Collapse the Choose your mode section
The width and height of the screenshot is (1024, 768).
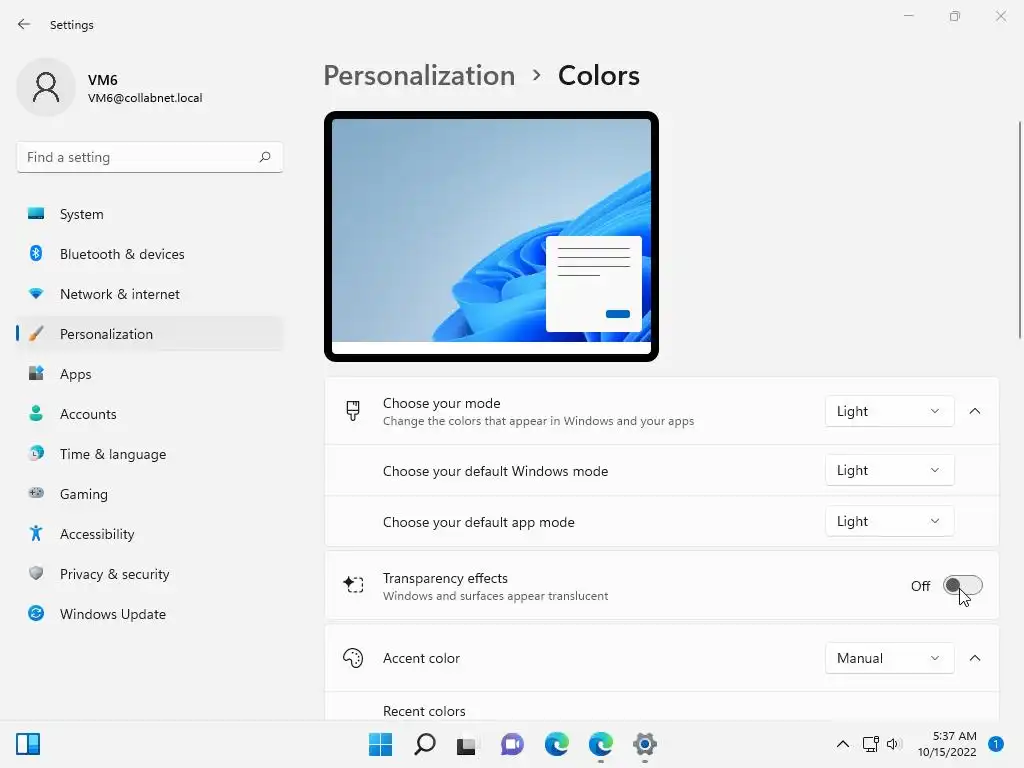975,411
